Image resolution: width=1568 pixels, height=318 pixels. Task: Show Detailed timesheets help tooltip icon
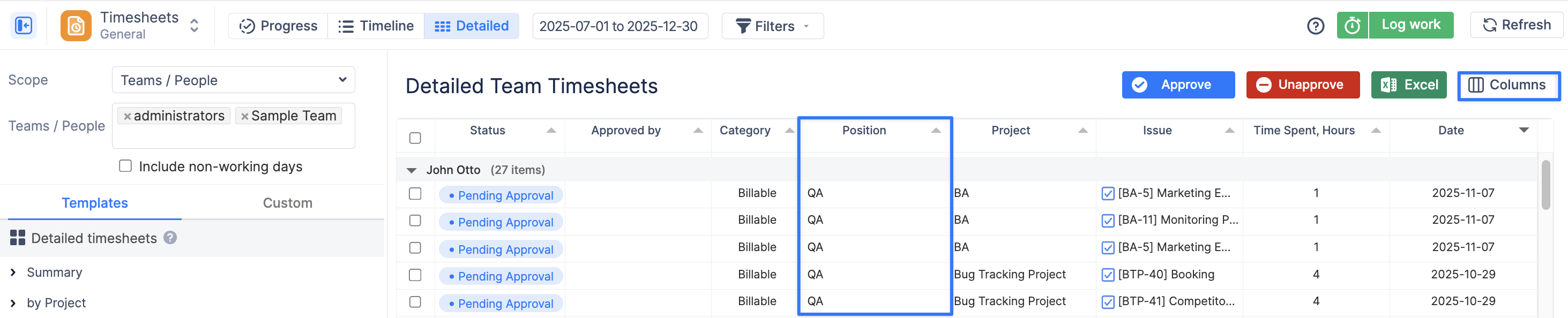coord(170,238)
